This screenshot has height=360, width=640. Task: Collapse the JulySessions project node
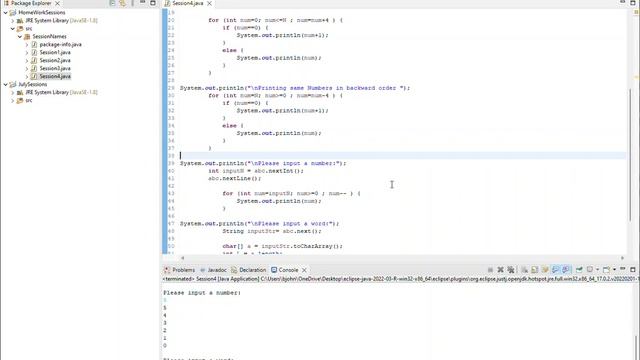pyautogui.click(x=6, y=84)
